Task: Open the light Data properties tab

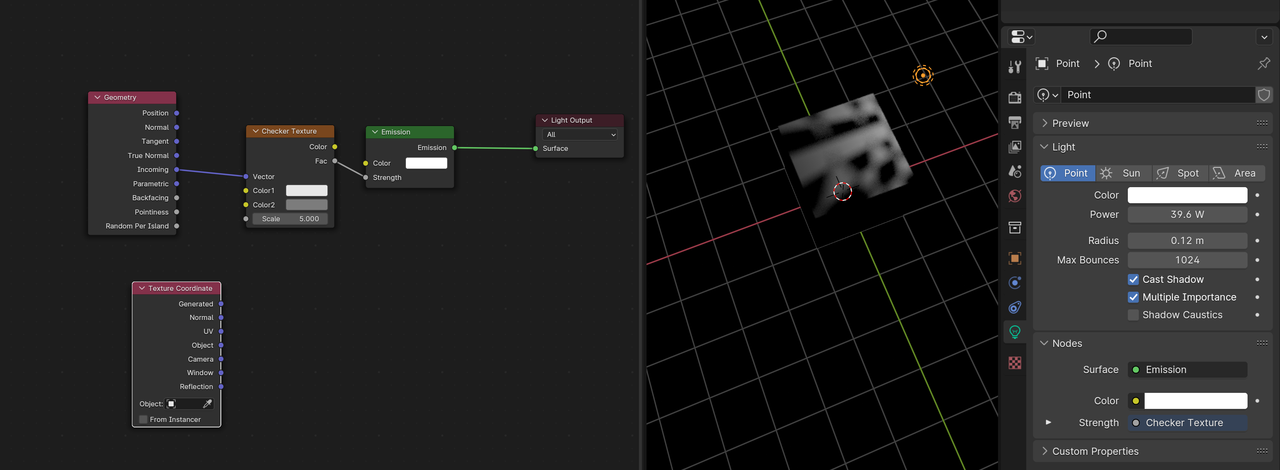Action: tap(1015, 332)
